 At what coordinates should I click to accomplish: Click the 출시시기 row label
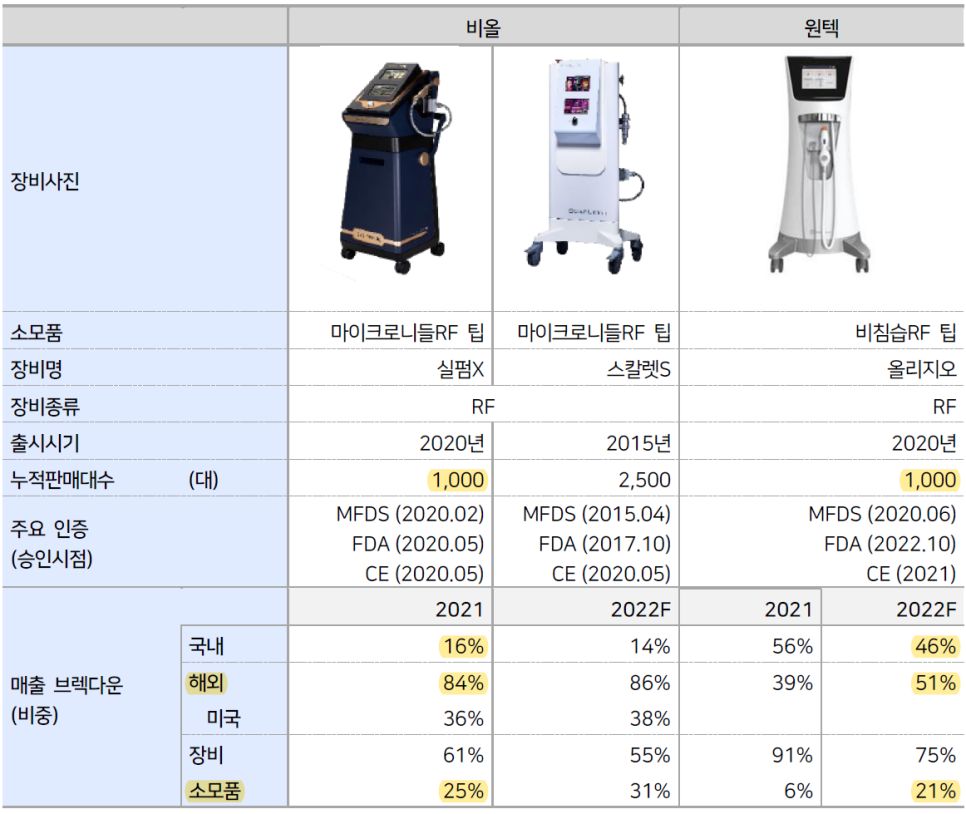pyautogui.click(x=44, y=443)
